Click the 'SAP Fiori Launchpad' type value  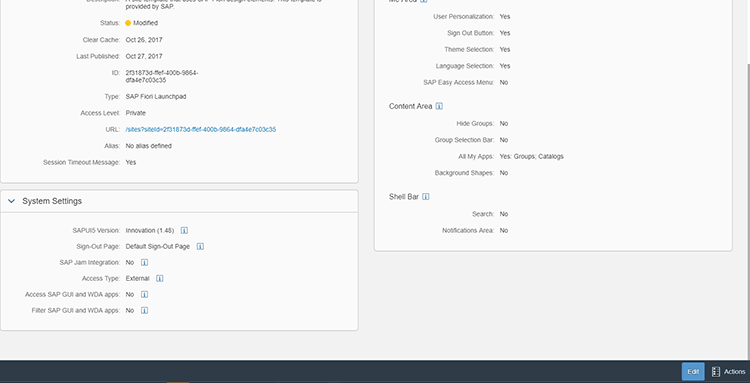coord(156,97)
